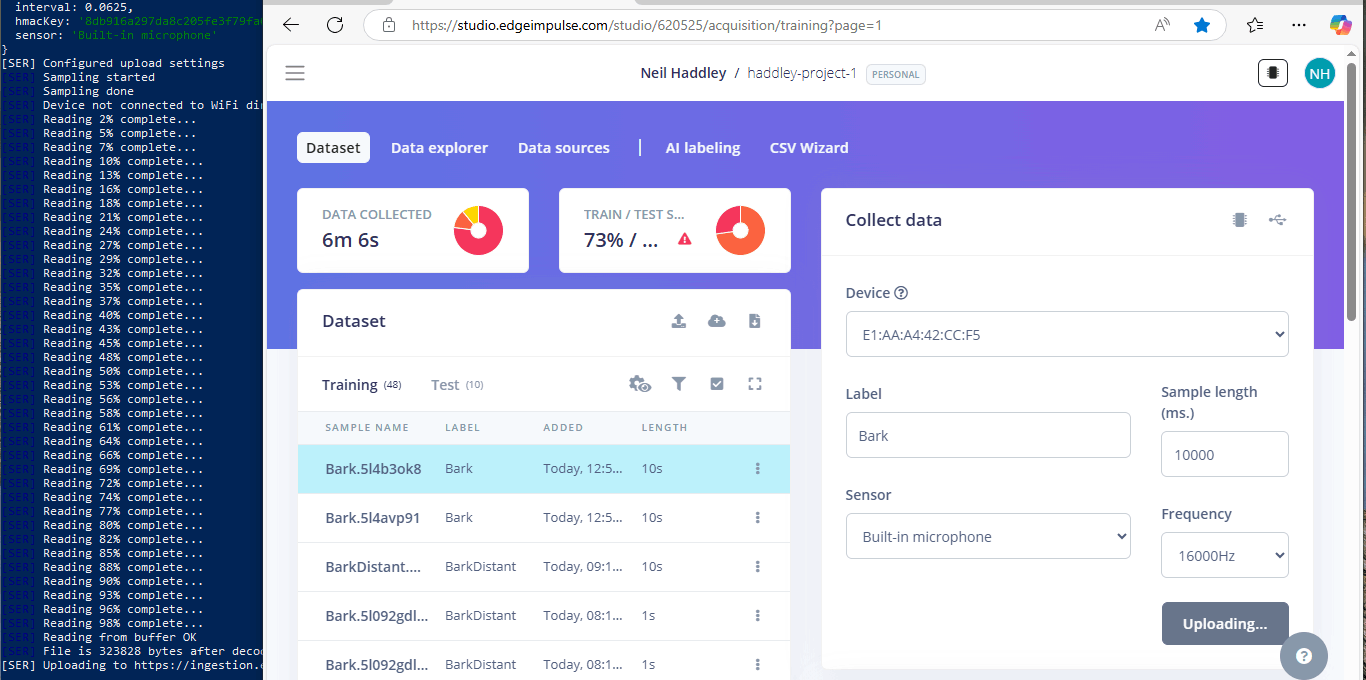Click the target device chip icon in header
This screenshot has width=1366, height=680.
1273,73
